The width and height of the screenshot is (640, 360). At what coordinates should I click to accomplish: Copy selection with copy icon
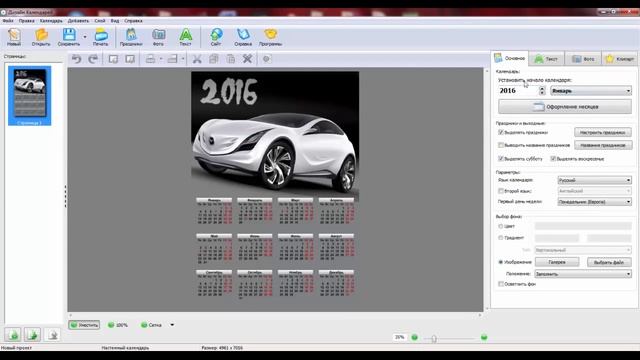pos(213,59)
